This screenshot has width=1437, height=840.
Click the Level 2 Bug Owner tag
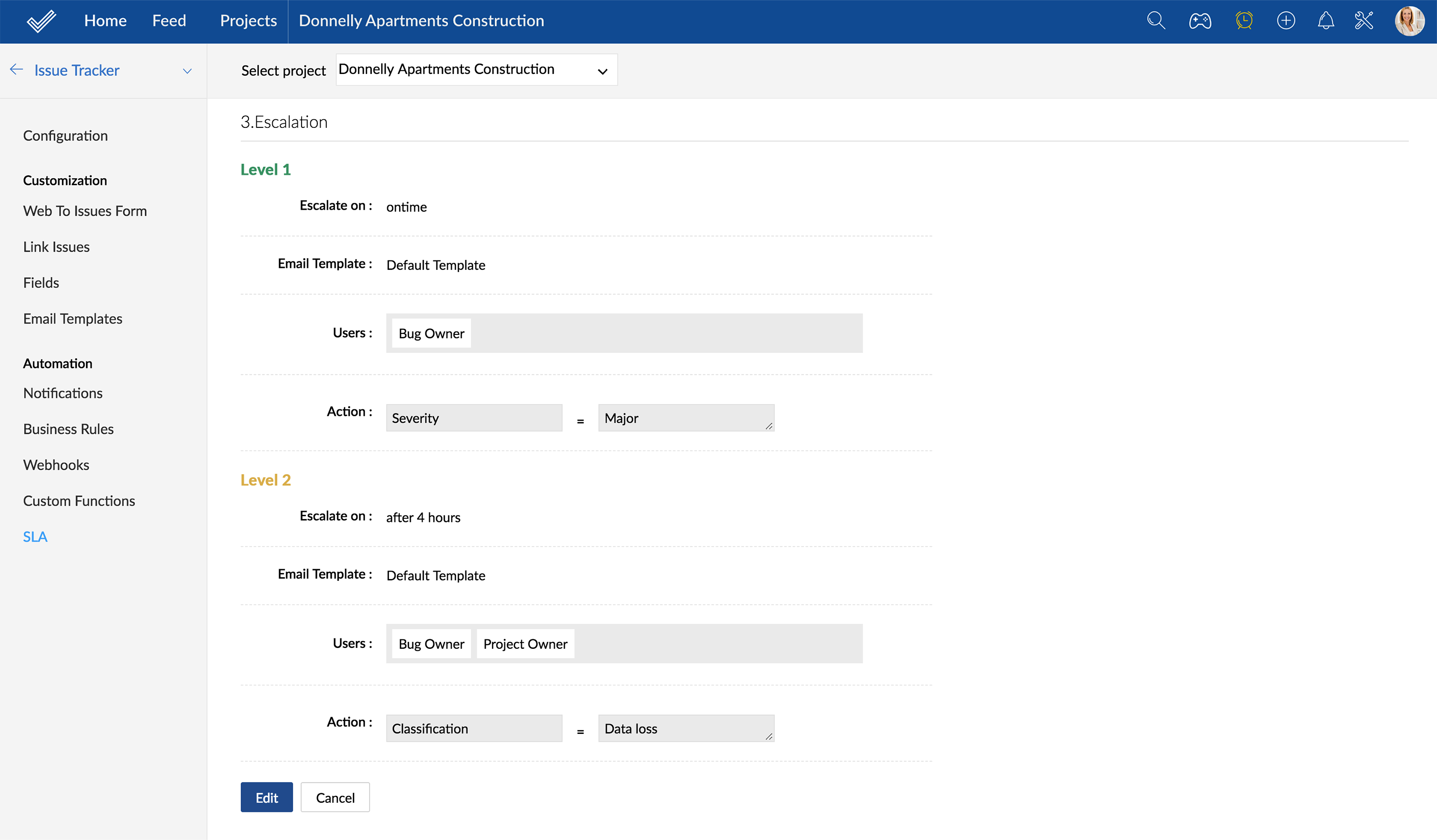click(x=431, y=644)
